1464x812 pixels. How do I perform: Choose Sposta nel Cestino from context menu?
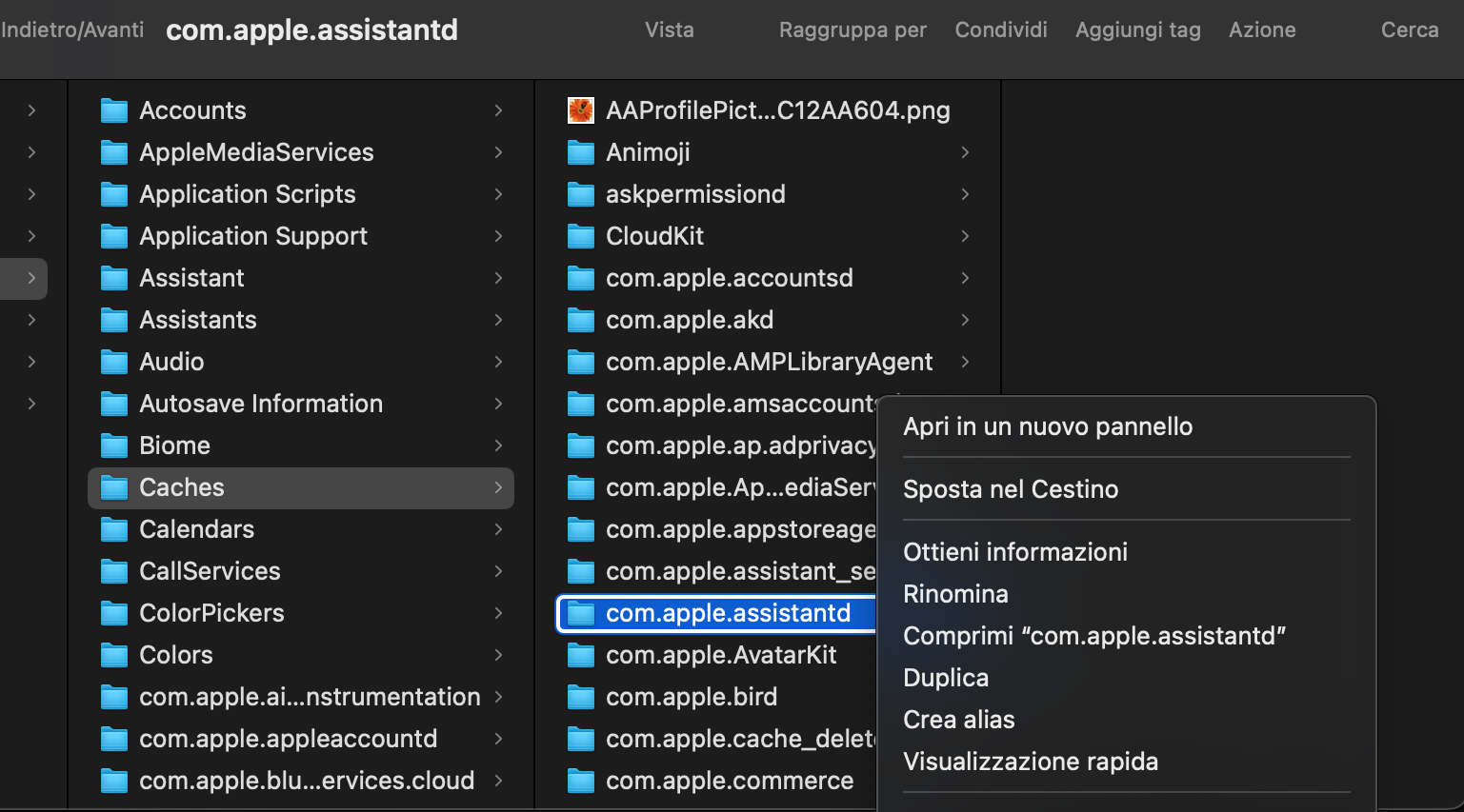point(1011,489)
